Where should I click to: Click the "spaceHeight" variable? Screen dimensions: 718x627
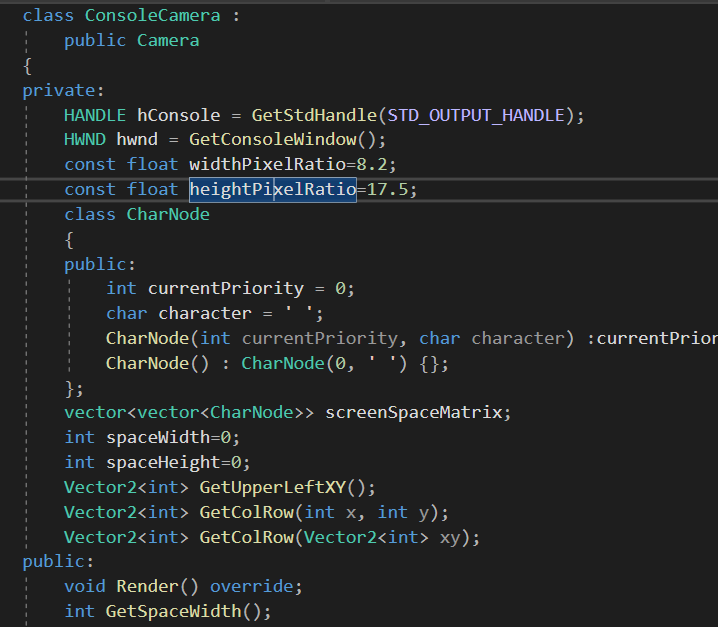tap(163, 462)
